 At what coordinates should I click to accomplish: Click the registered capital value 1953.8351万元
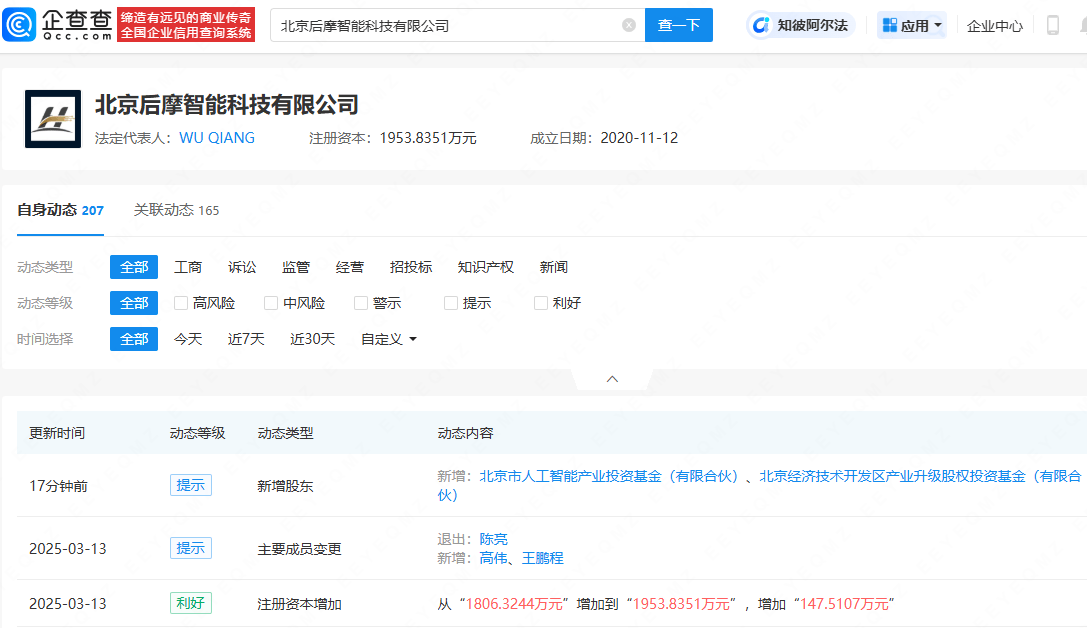click(428, 138)
